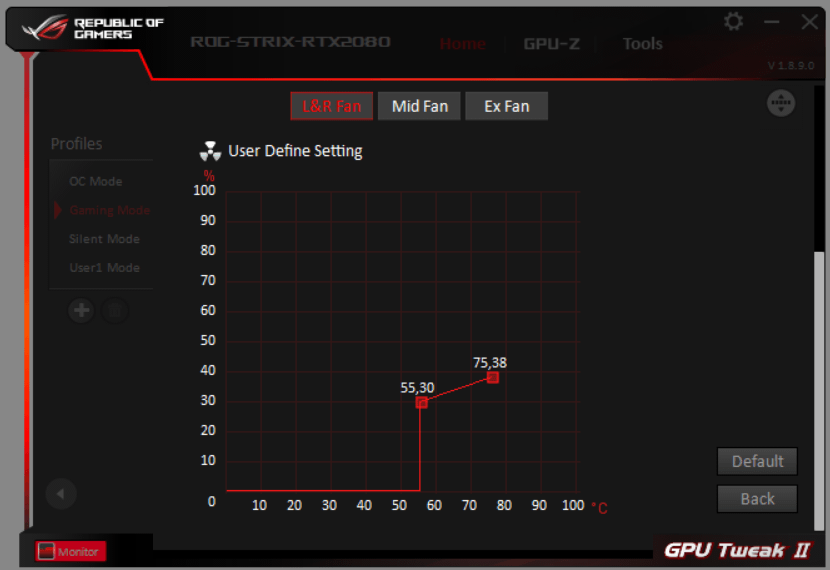Open the GPU-Z tab

coord(552,43)
